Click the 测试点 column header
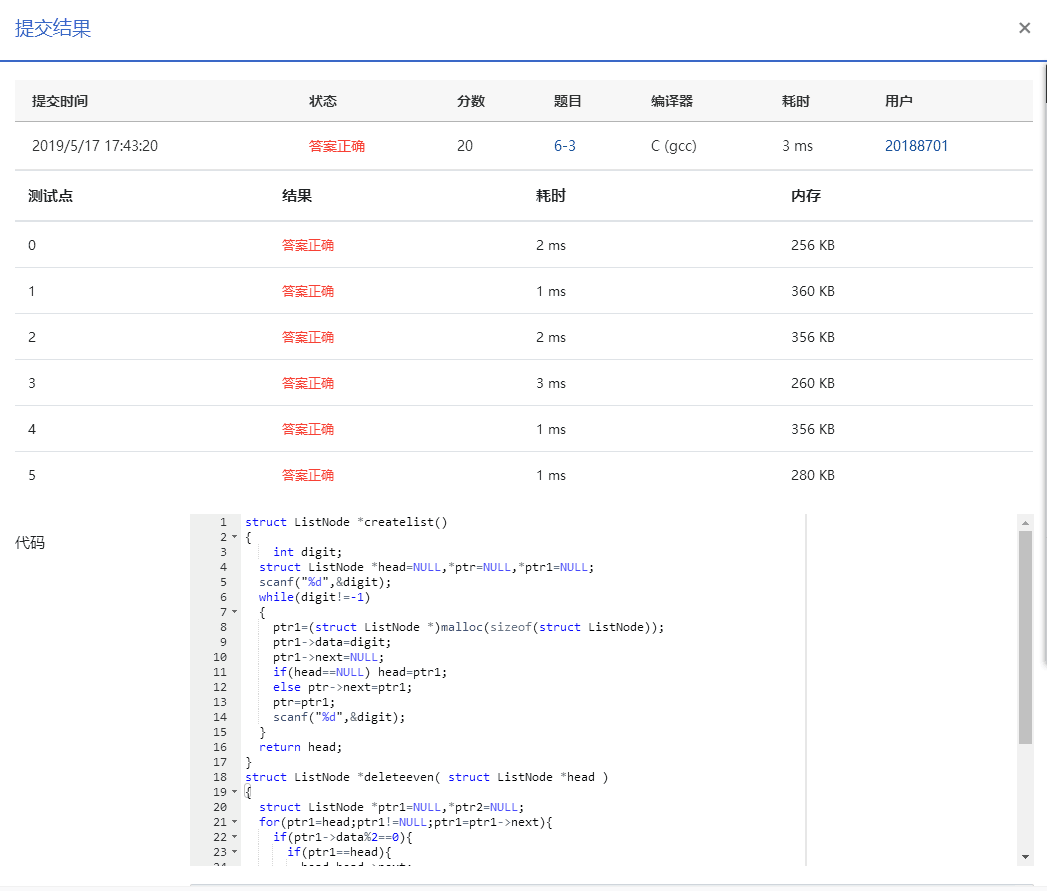 [x=50, y=196]
